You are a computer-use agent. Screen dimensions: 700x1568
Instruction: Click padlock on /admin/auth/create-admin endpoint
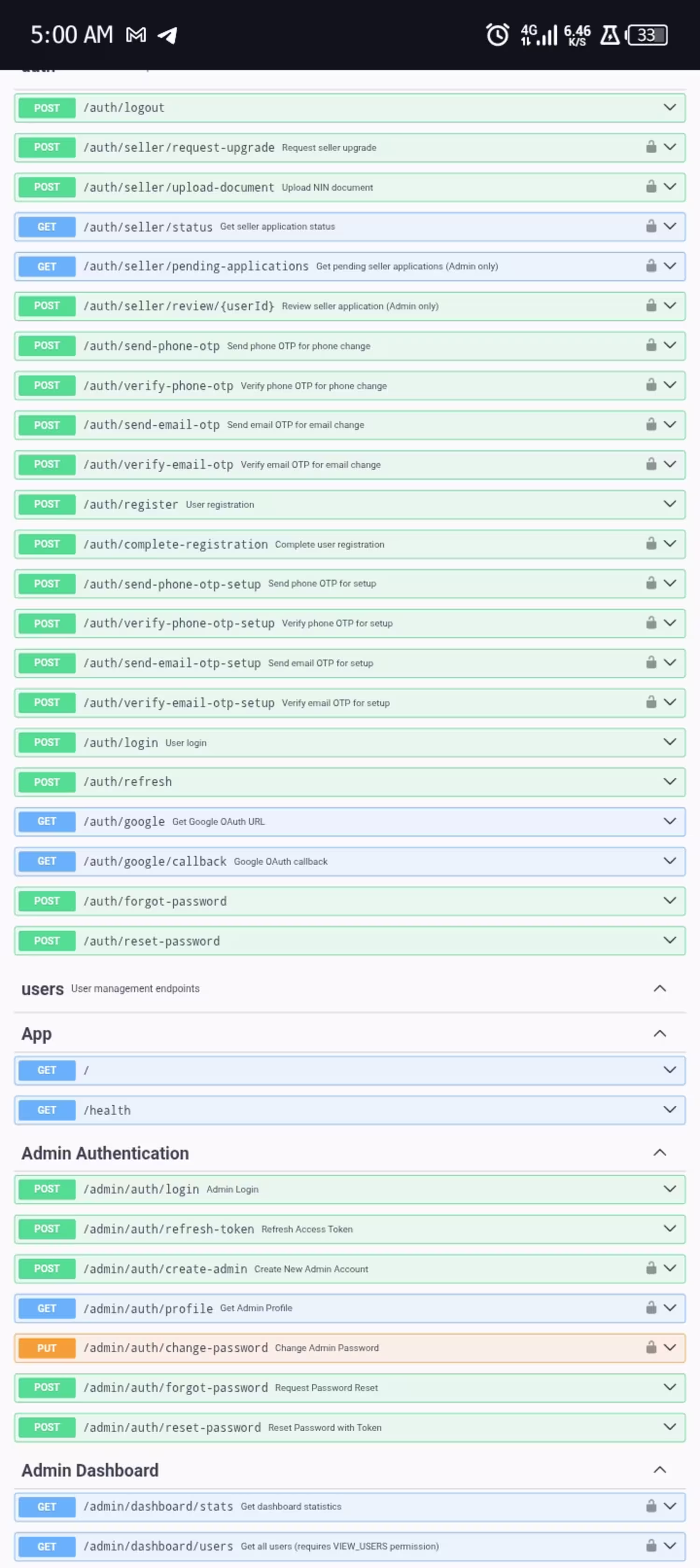coord(651,1268)
